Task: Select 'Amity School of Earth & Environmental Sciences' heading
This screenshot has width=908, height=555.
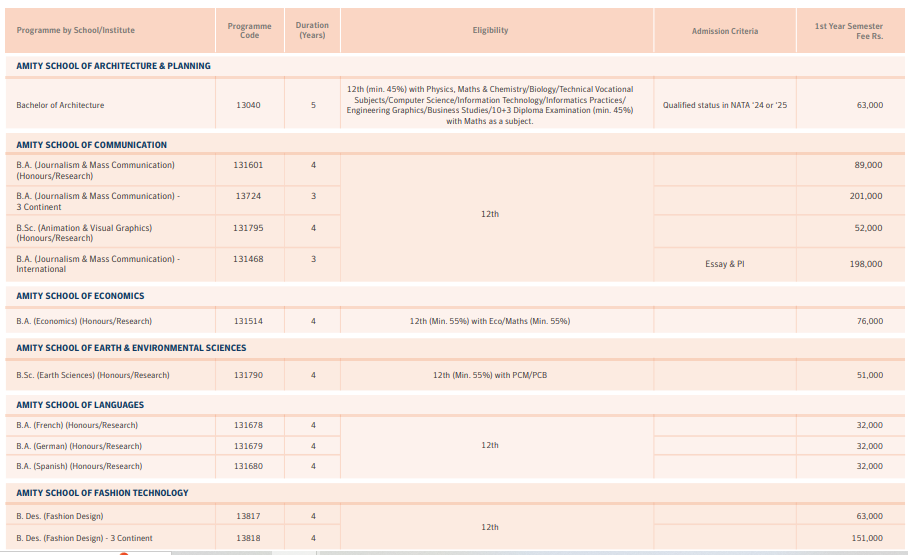Action: point(131,348)
